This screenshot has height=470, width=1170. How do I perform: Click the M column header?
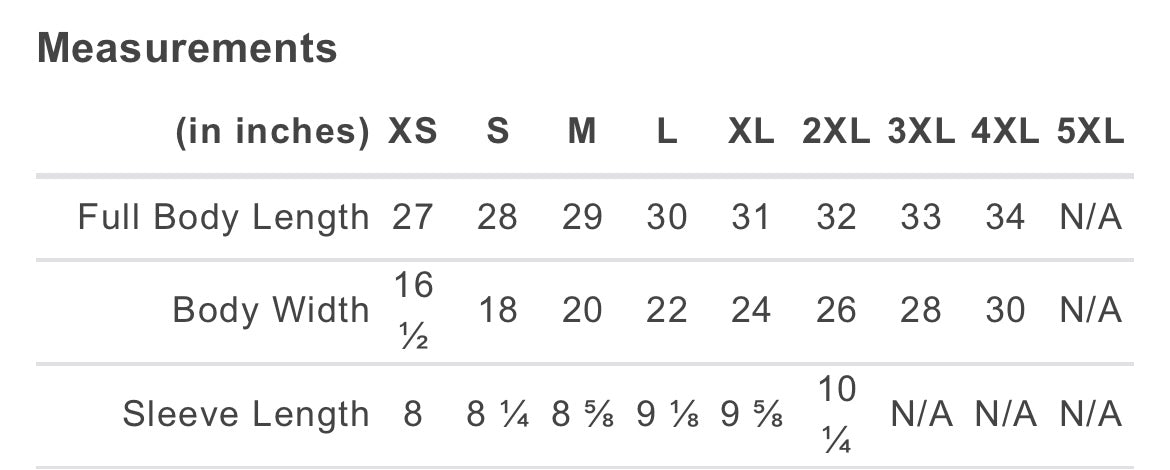click(x=582, y=132)
